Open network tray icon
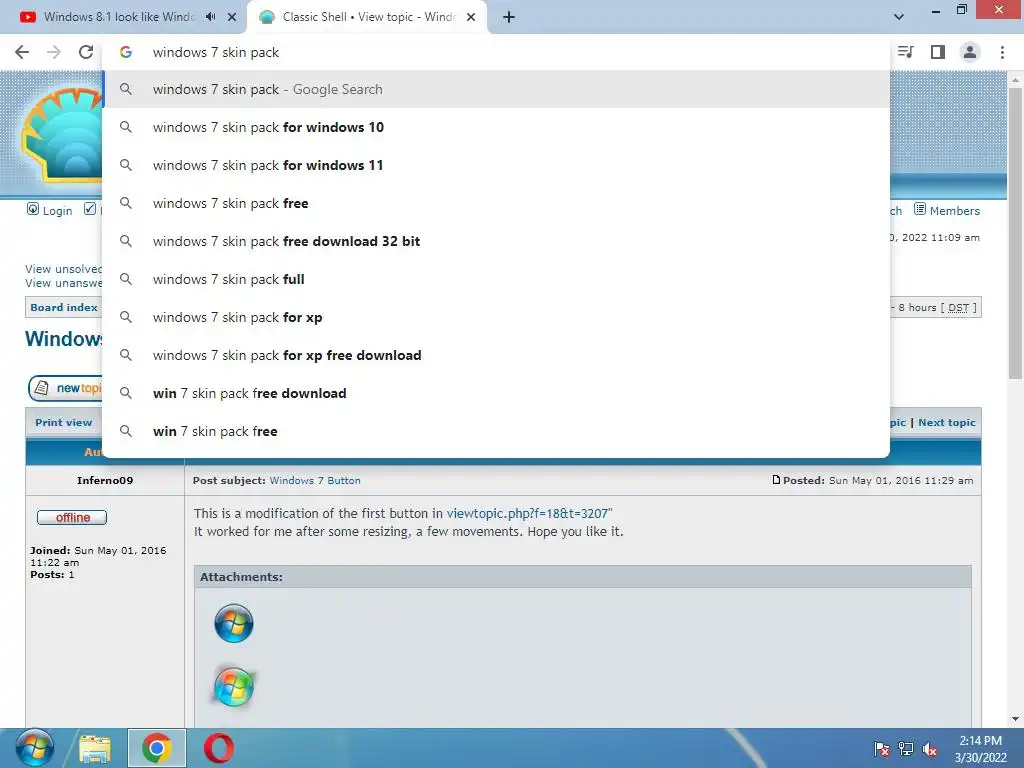 tap(906, 749)
